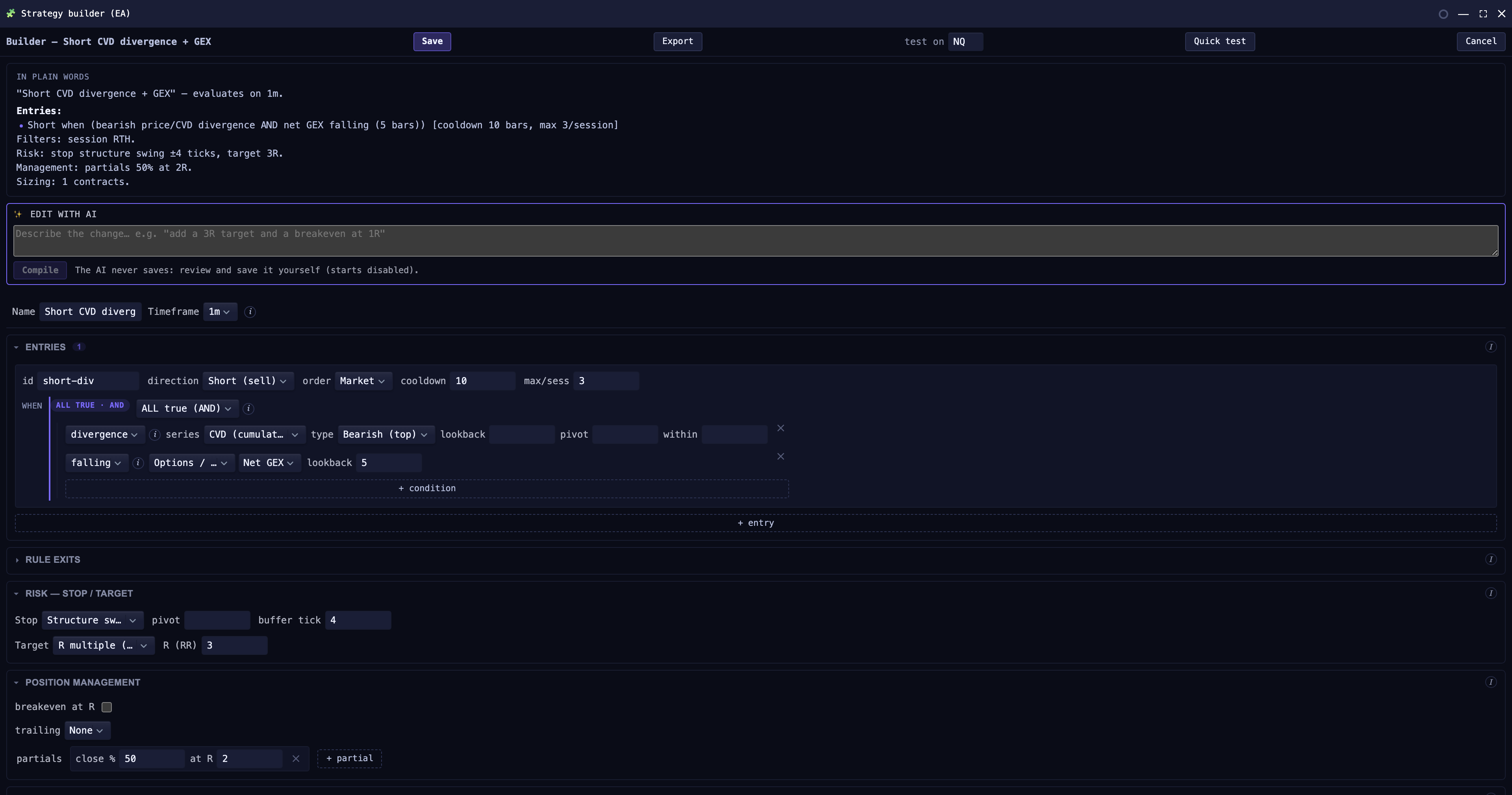
Task: Click info icon beside divergence condition
Action: coord(155,435)
